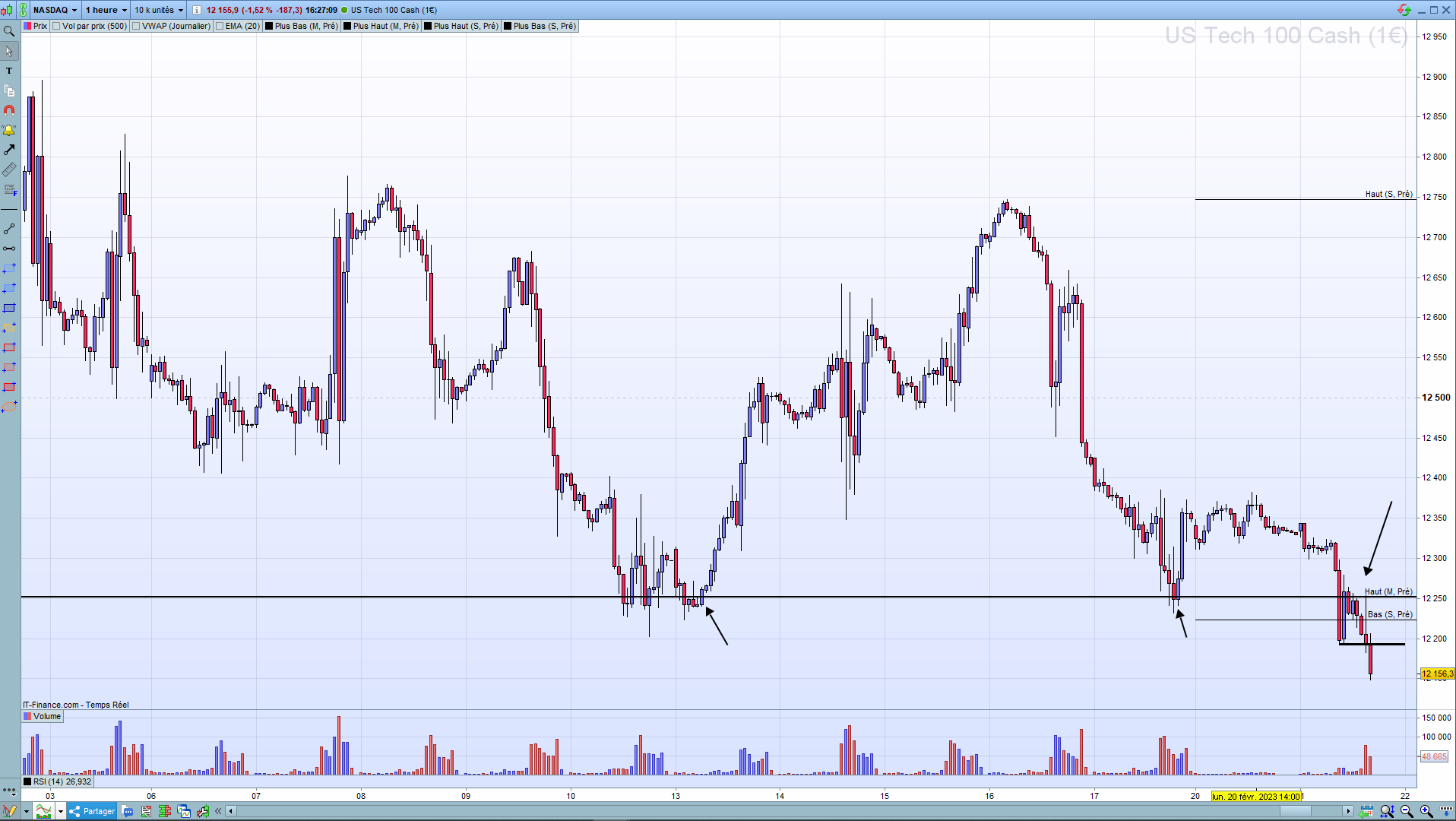Viewport: 1456px width, 821px height.
Task: Click the Partager share button
Action: tap(93, 811)
